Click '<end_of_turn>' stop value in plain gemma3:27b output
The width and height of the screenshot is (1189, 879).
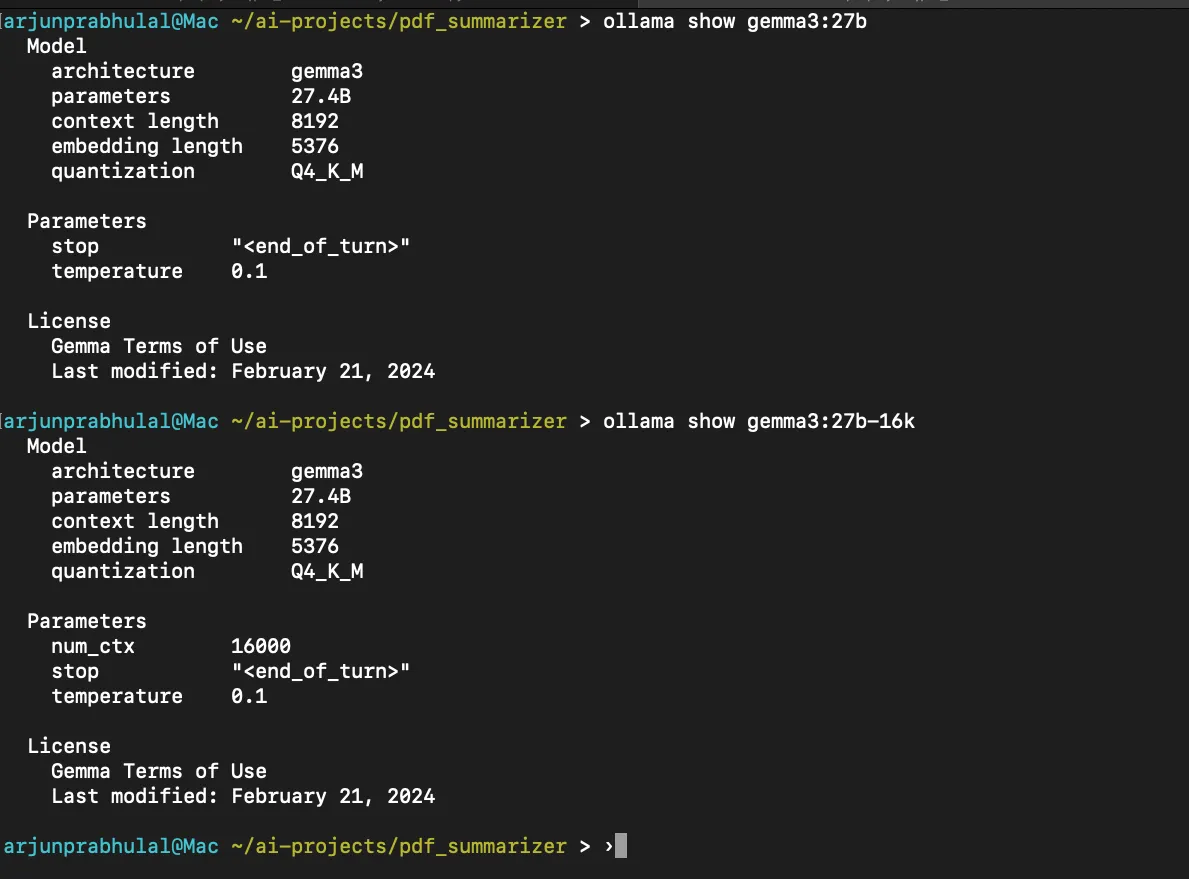coord(321,246)
